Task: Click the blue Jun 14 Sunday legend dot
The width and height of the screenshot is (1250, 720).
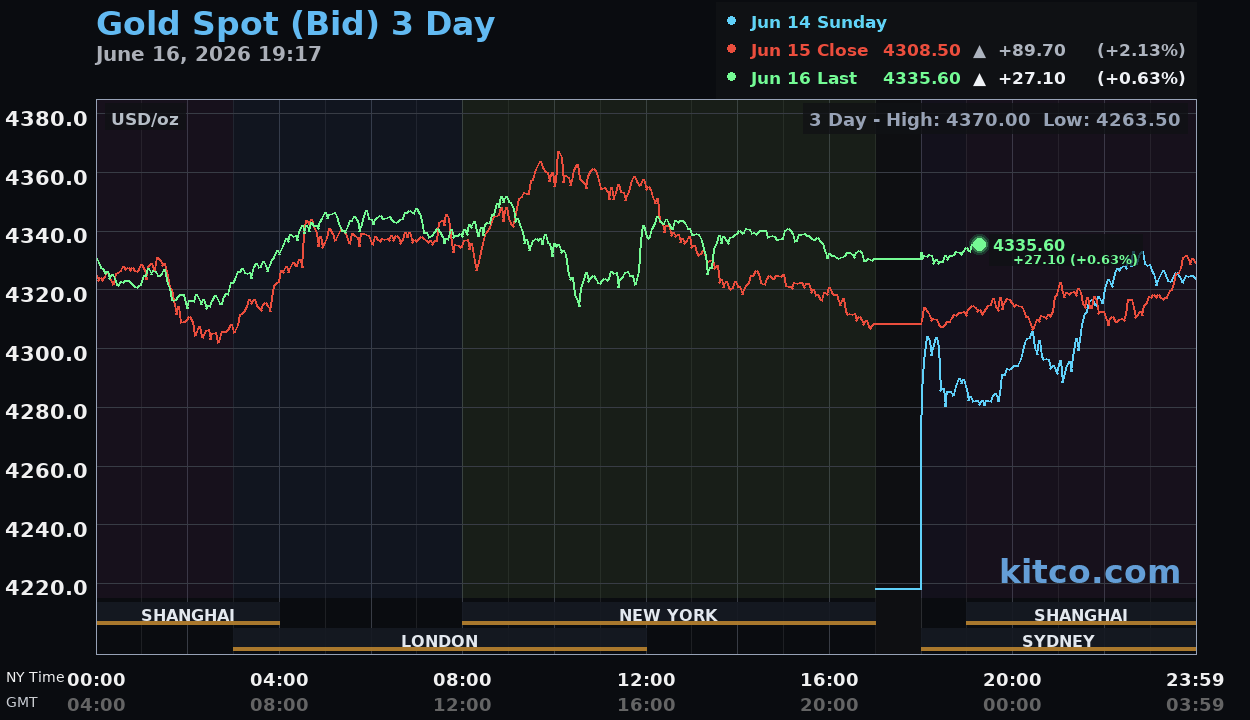Action: tap(732, 22)
